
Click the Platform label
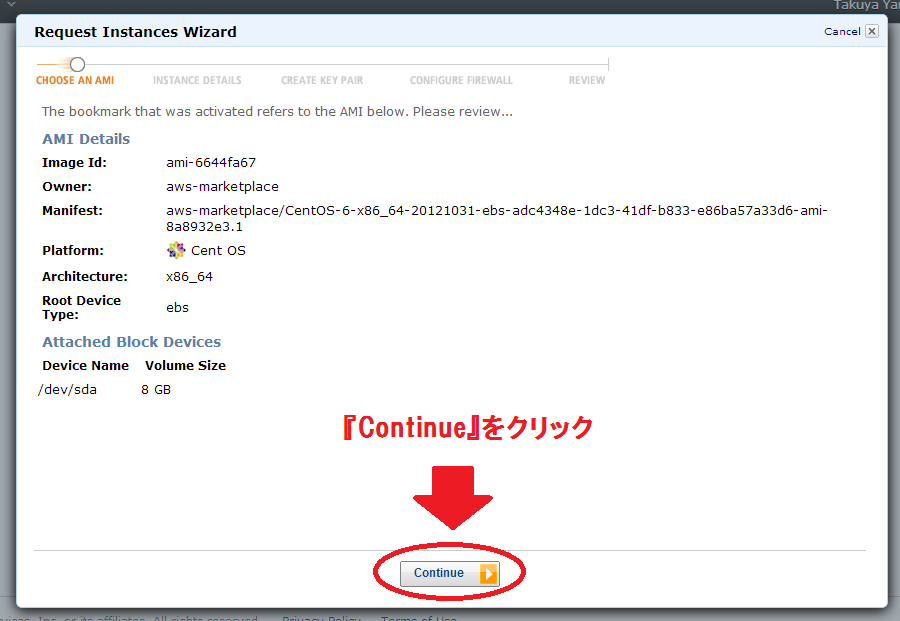tap(73, 251)
